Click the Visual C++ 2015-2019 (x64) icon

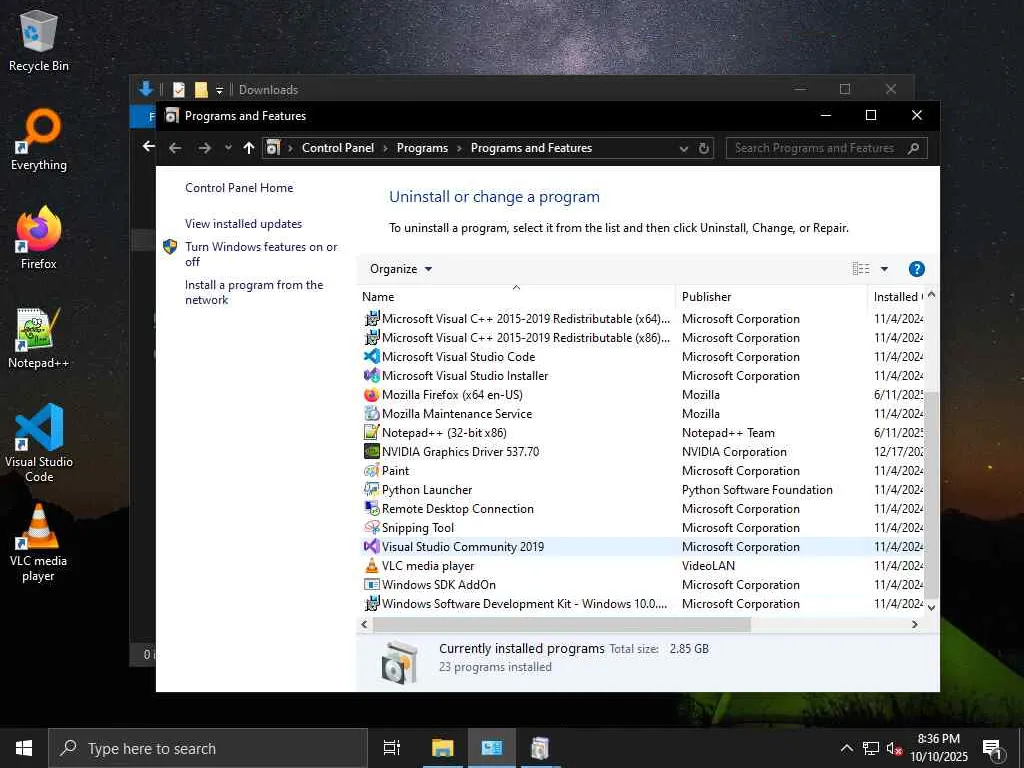pos(372,319)
